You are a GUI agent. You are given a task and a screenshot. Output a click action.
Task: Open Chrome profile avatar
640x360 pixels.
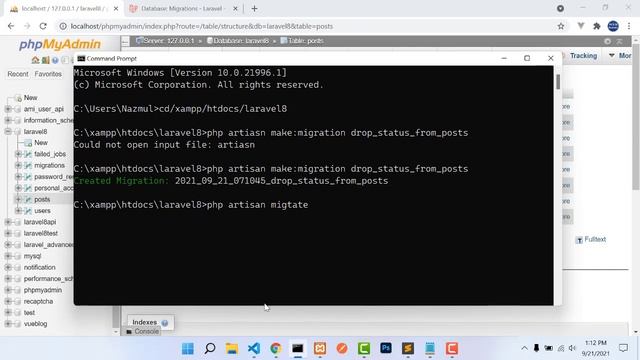[613, 26]
